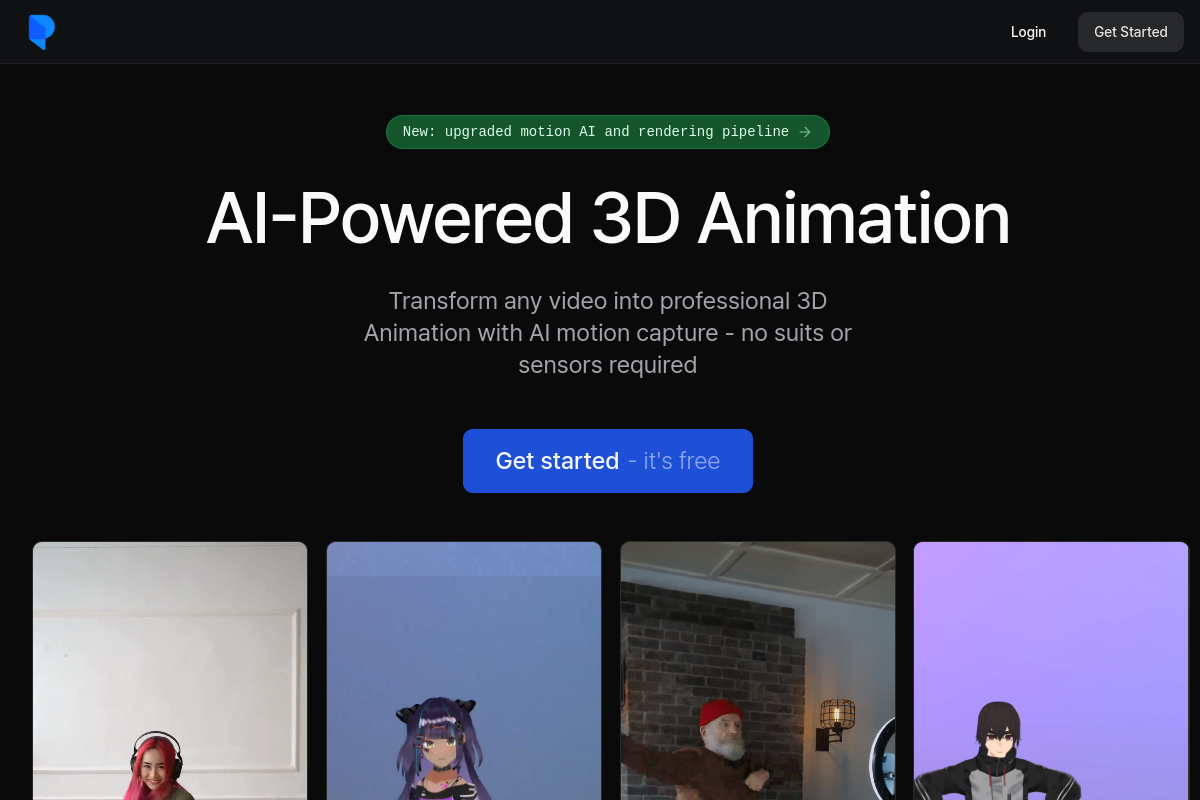Click the blue logo icon in header
This screenshot has height=800, width=1200.
(41, 32)
